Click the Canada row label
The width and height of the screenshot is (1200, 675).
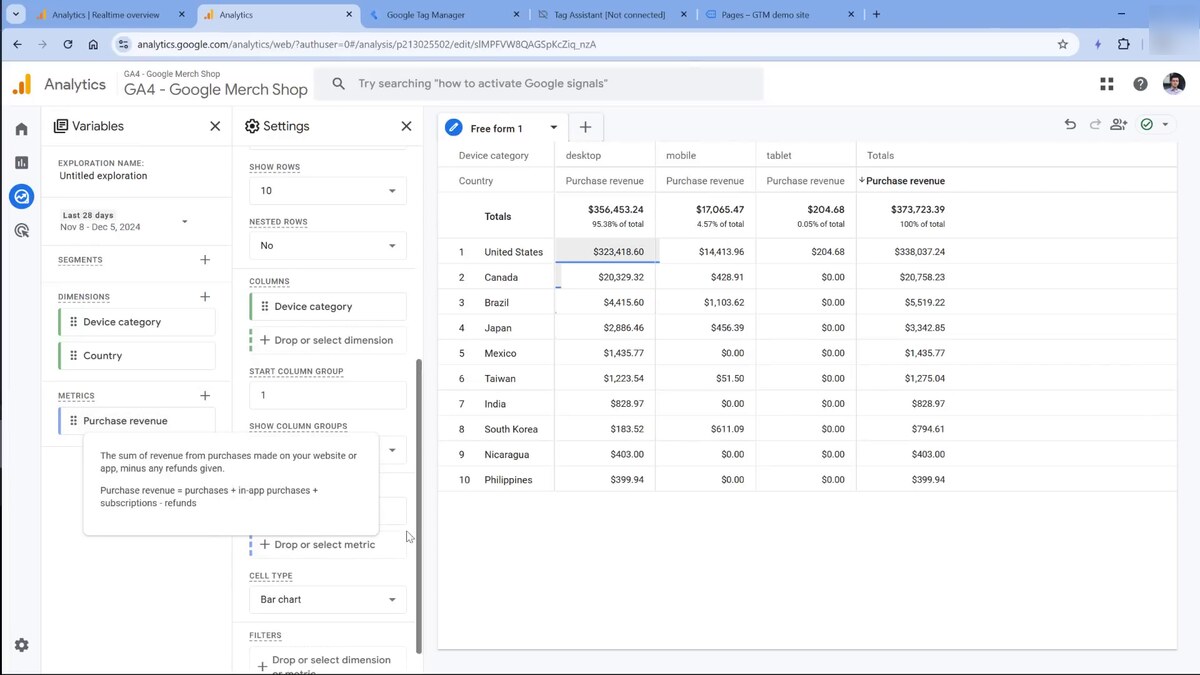pos(501,277)
